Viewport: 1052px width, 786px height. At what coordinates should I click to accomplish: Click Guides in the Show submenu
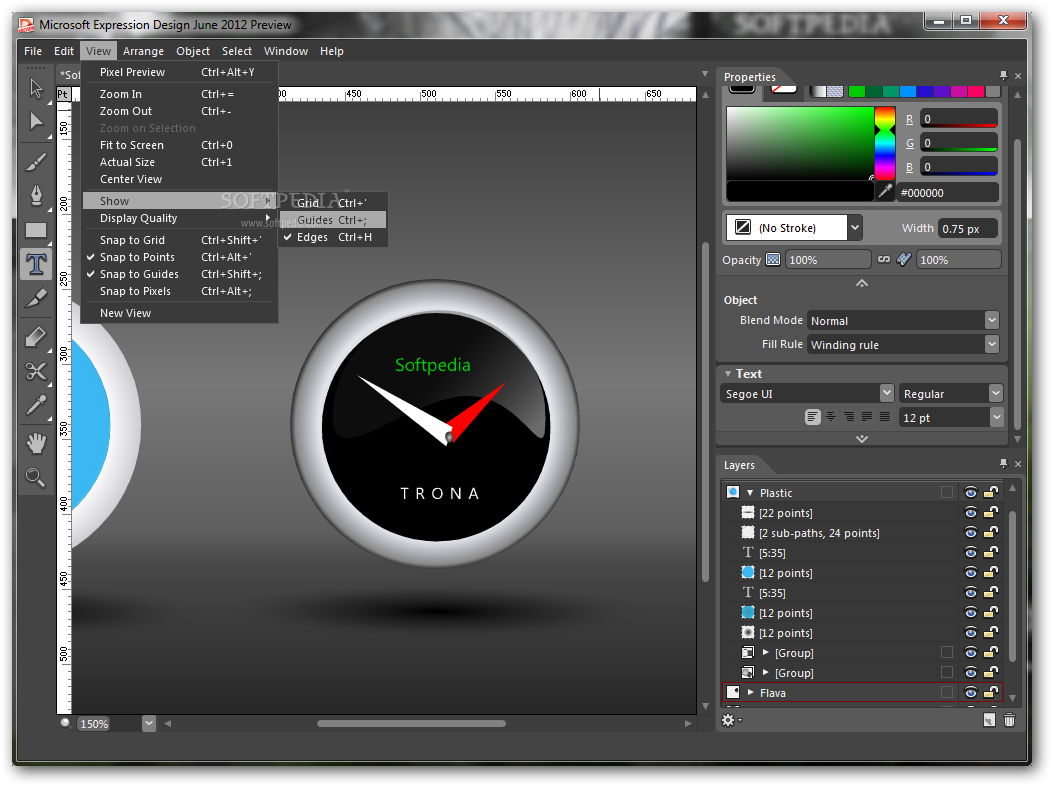point(333,220)
